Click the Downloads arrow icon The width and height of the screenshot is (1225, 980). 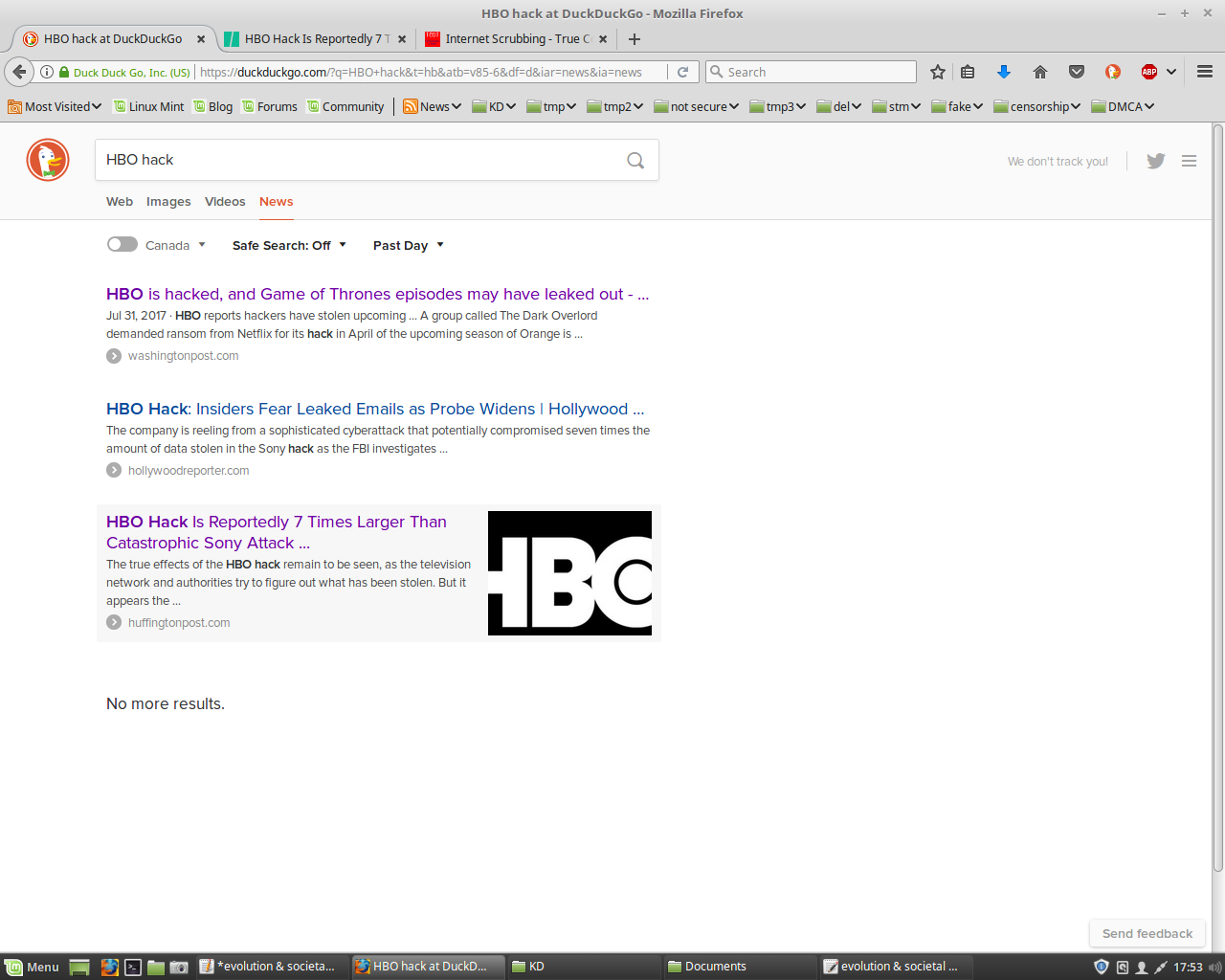pyautogui.click(x=1003, y=71)
